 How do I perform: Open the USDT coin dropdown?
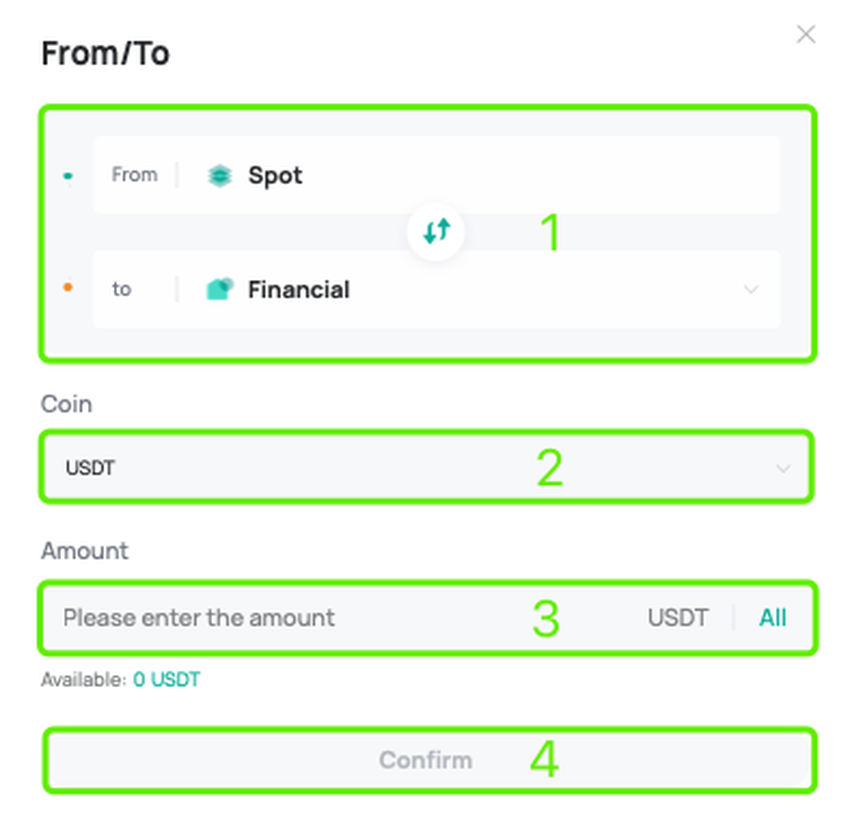(400, 467)
